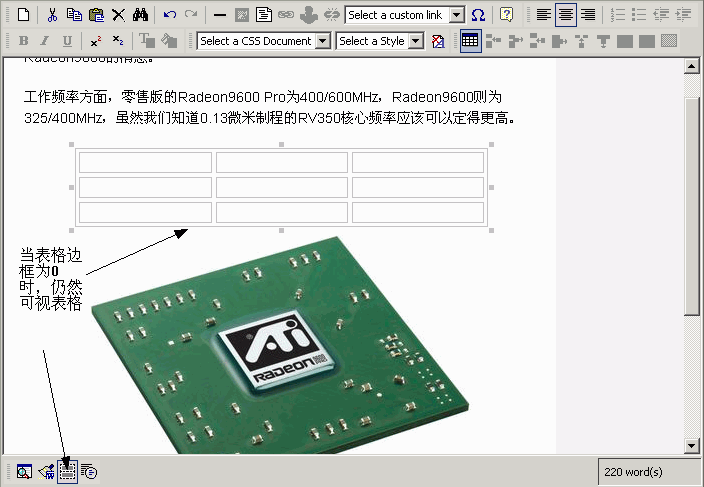Click the font color T icon
The image size is (704, 487).
(147, 41)
